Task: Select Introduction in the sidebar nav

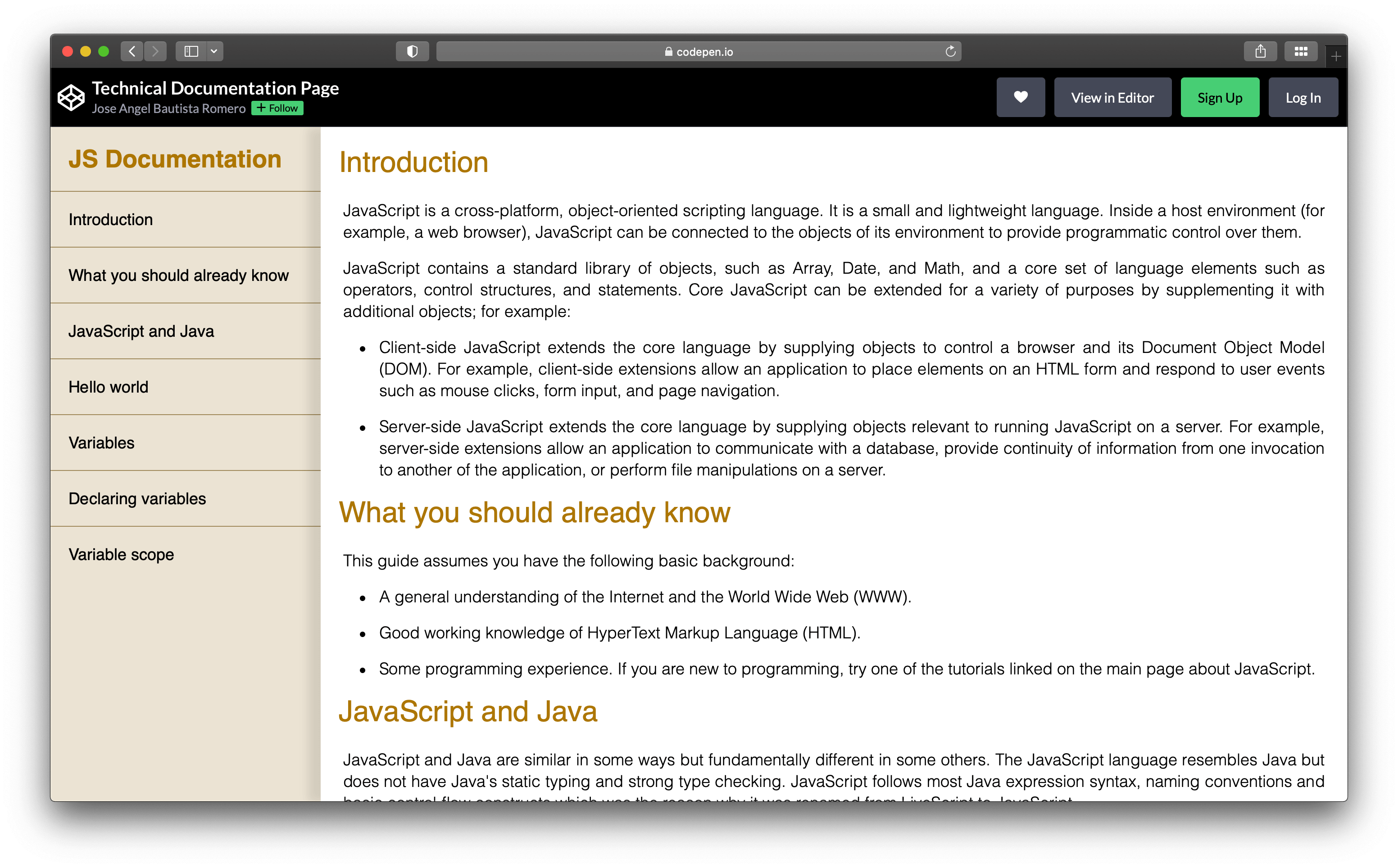Action: point(186,219)
